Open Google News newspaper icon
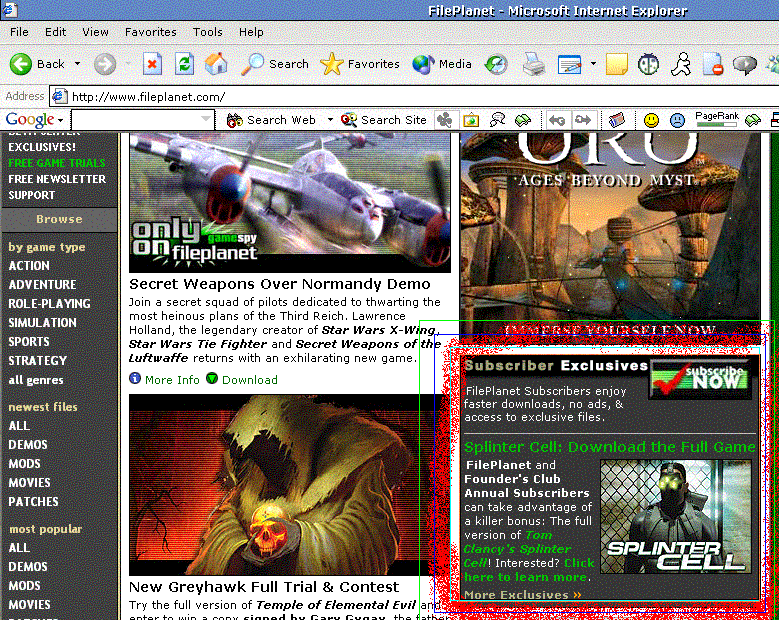The image size is (779, 620). tap(617, 120)
